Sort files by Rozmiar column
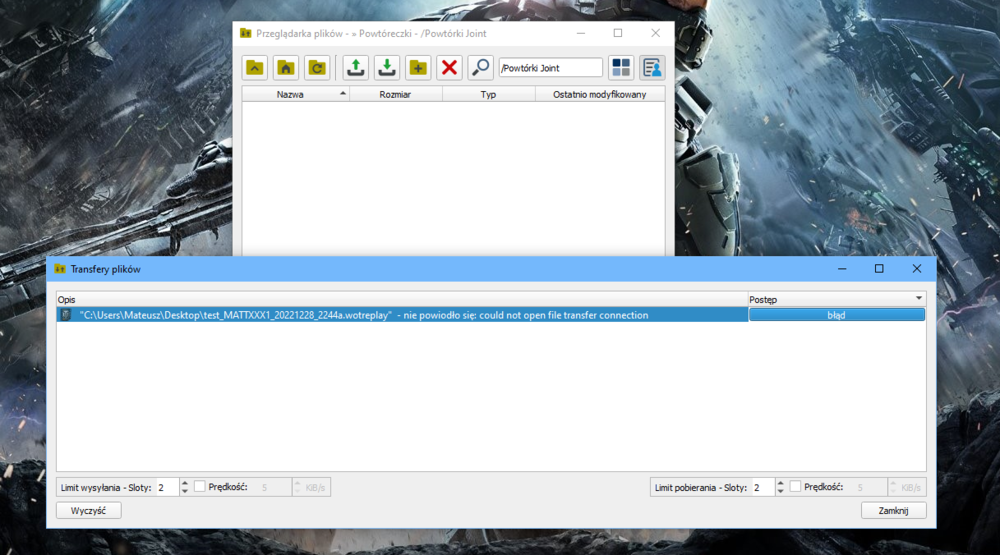 [395, 94]
